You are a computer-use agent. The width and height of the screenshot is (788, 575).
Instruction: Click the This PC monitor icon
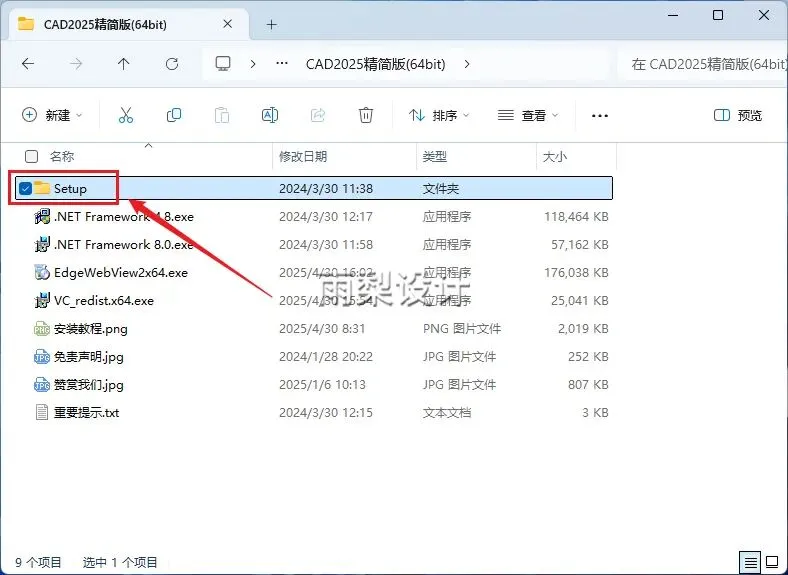click(223, 63)
